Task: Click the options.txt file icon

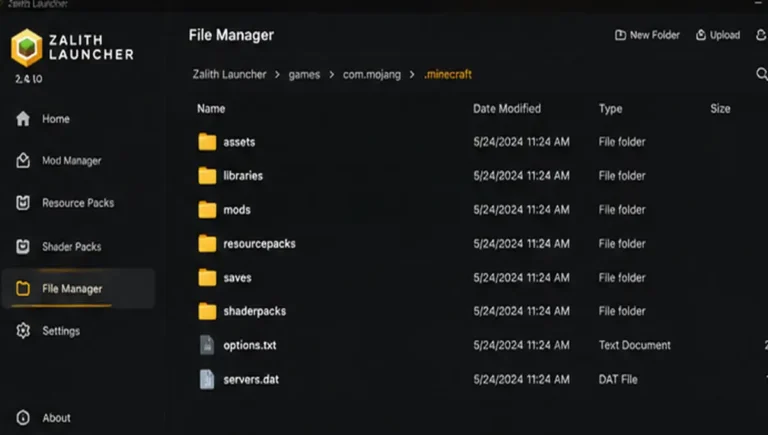Action: coord(207,345)
